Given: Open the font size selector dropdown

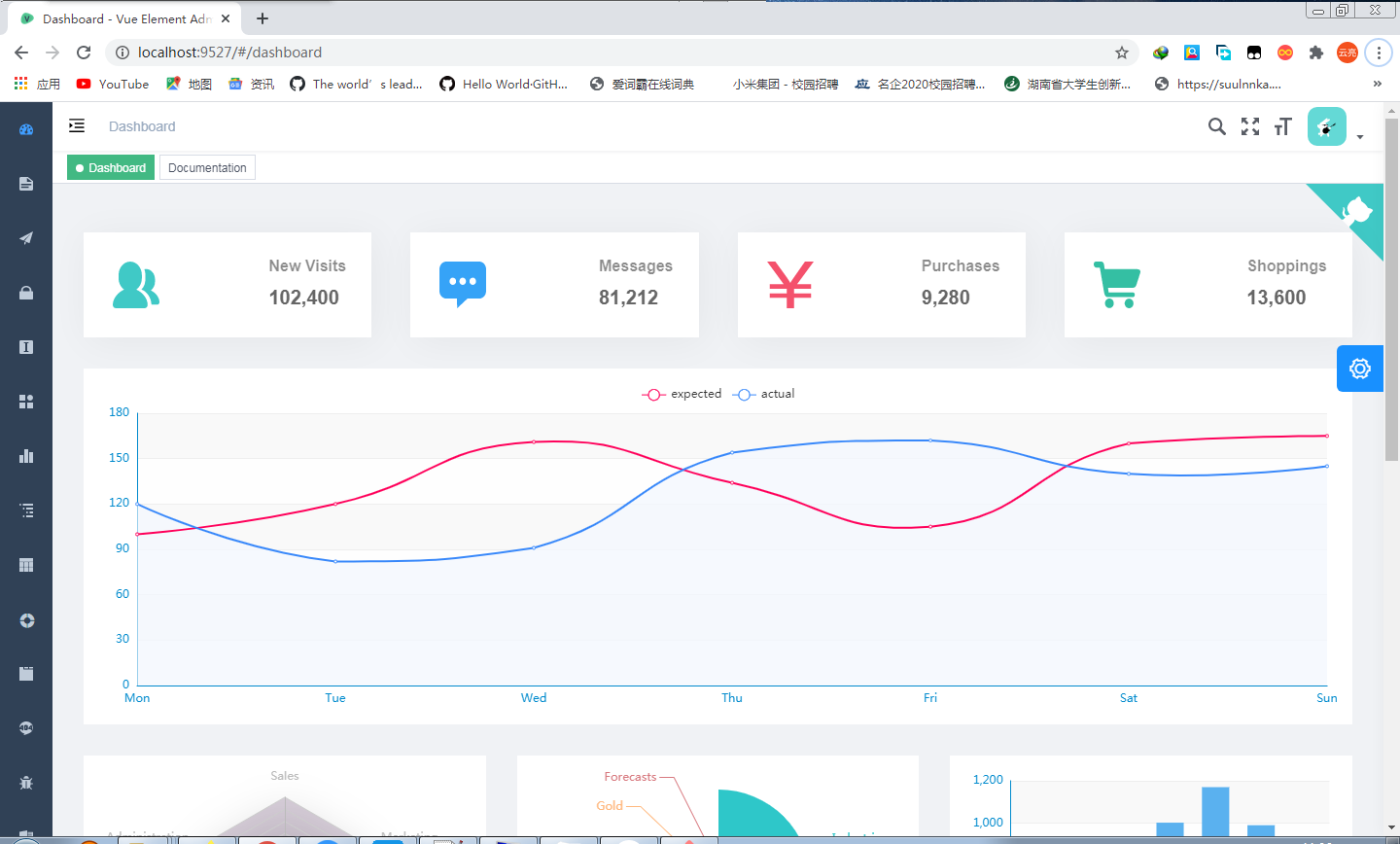Looking at the screenshot, I should pos(1282,126).
